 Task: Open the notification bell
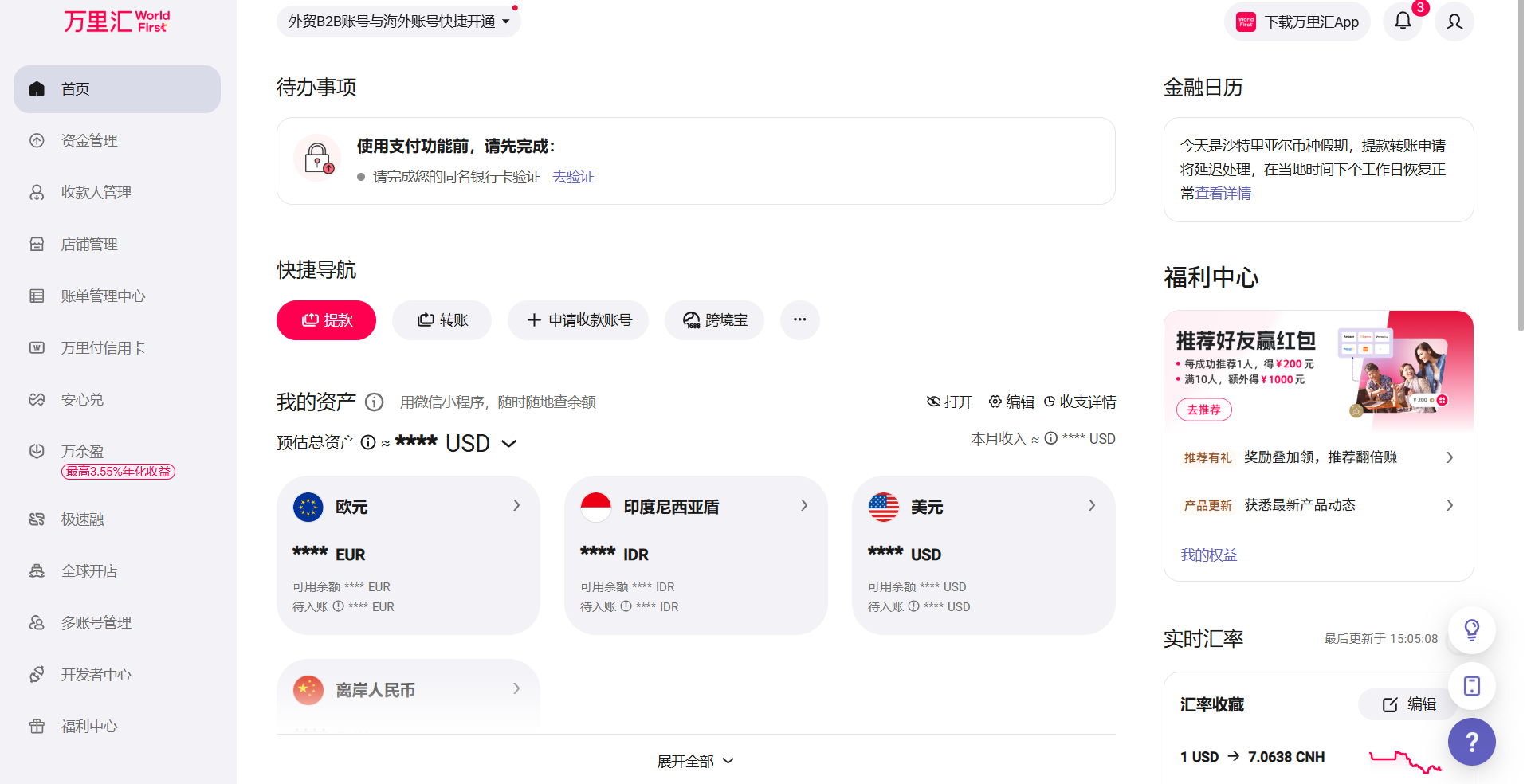pyautogui.click(x=1403, y=22)
